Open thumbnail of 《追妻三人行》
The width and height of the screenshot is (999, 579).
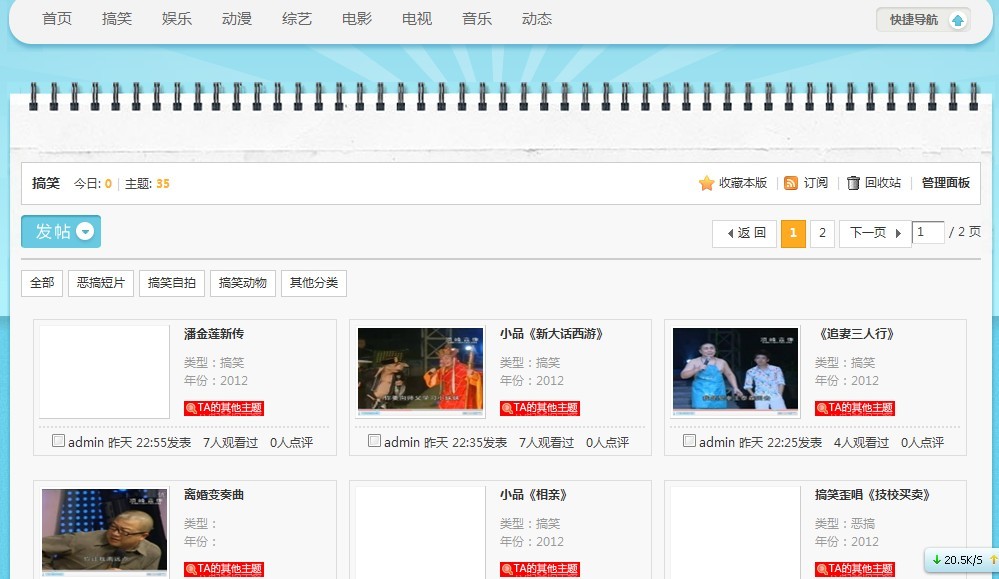point(735,371)
